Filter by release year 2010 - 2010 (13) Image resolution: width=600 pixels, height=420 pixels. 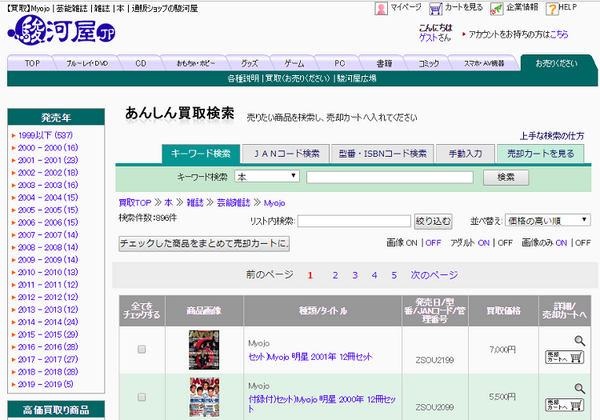click(x=48, y=272)
